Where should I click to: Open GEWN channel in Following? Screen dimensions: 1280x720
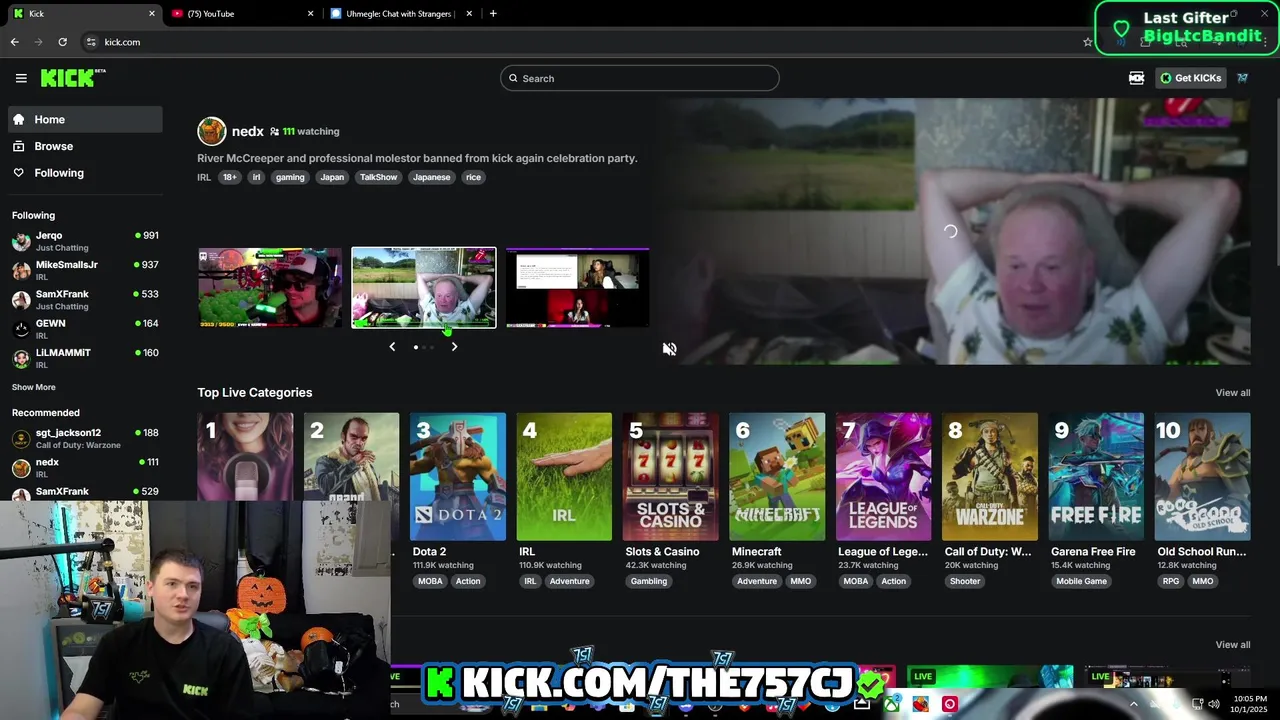click(85, 329)
